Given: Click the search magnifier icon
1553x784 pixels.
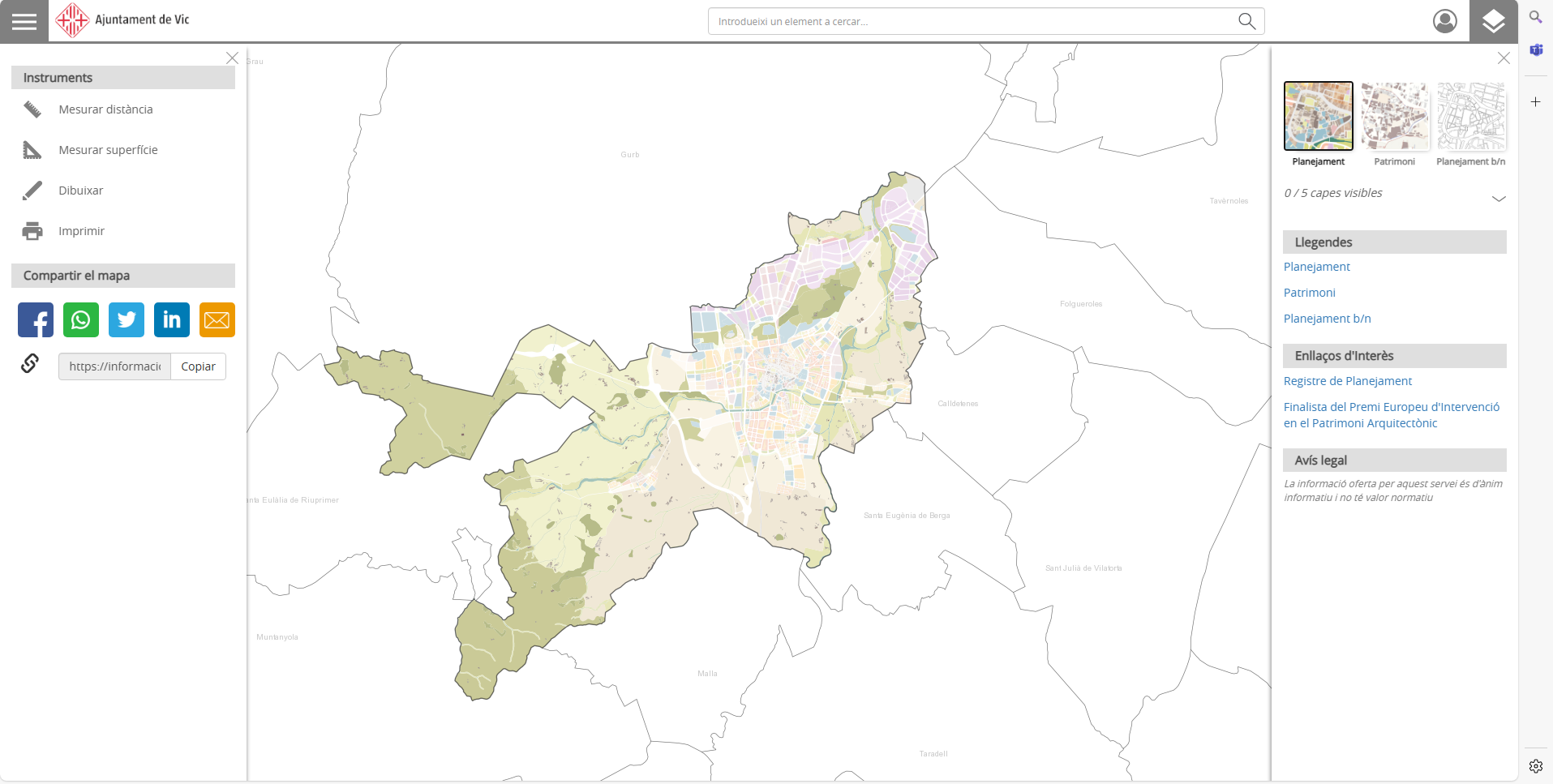Looking at the screenshot, I should pyautogui.click(x=1246, y=21).
